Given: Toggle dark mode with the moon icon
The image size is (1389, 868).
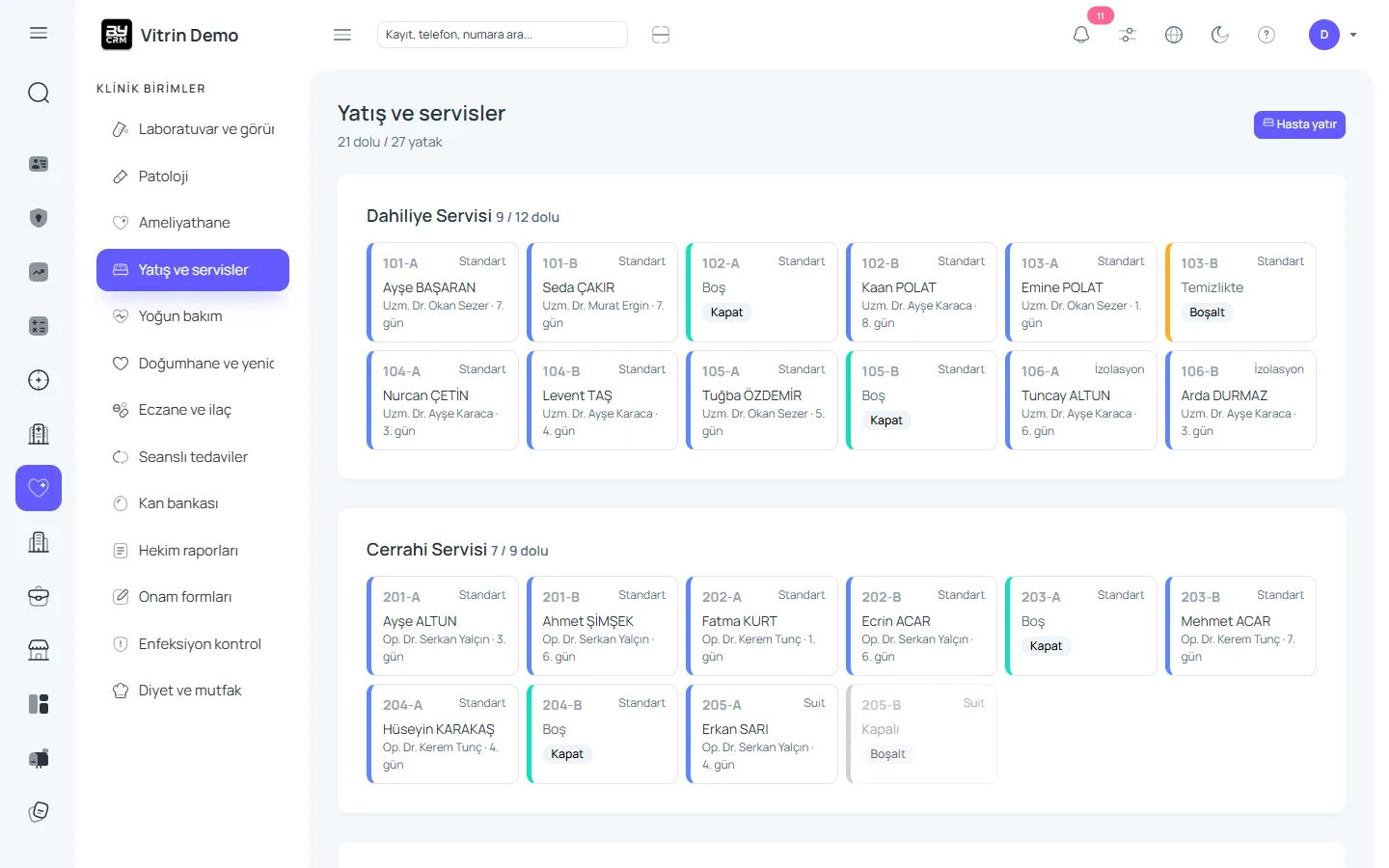Looking at the screenshot, I should point(1220,35).
